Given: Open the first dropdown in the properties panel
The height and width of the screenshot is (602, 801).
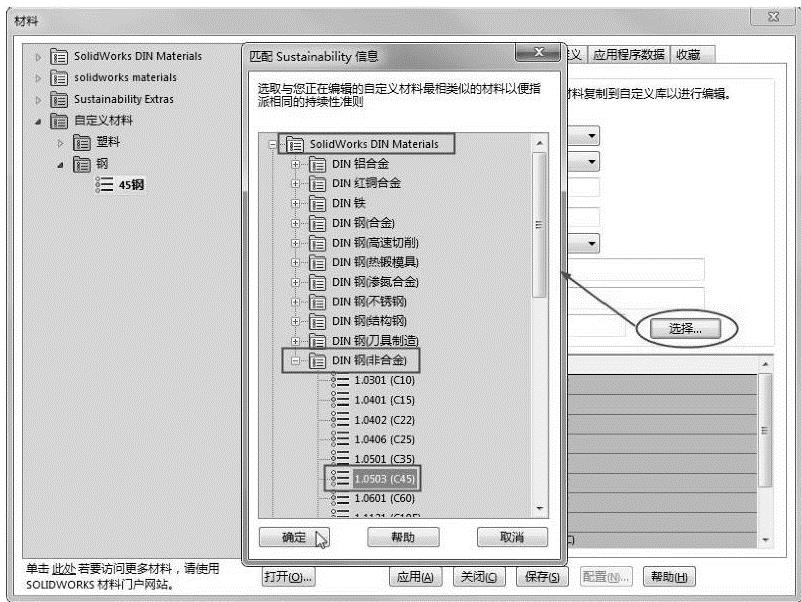Looking at the screenshot, I should pyautogui.click(x=592, y=136).
